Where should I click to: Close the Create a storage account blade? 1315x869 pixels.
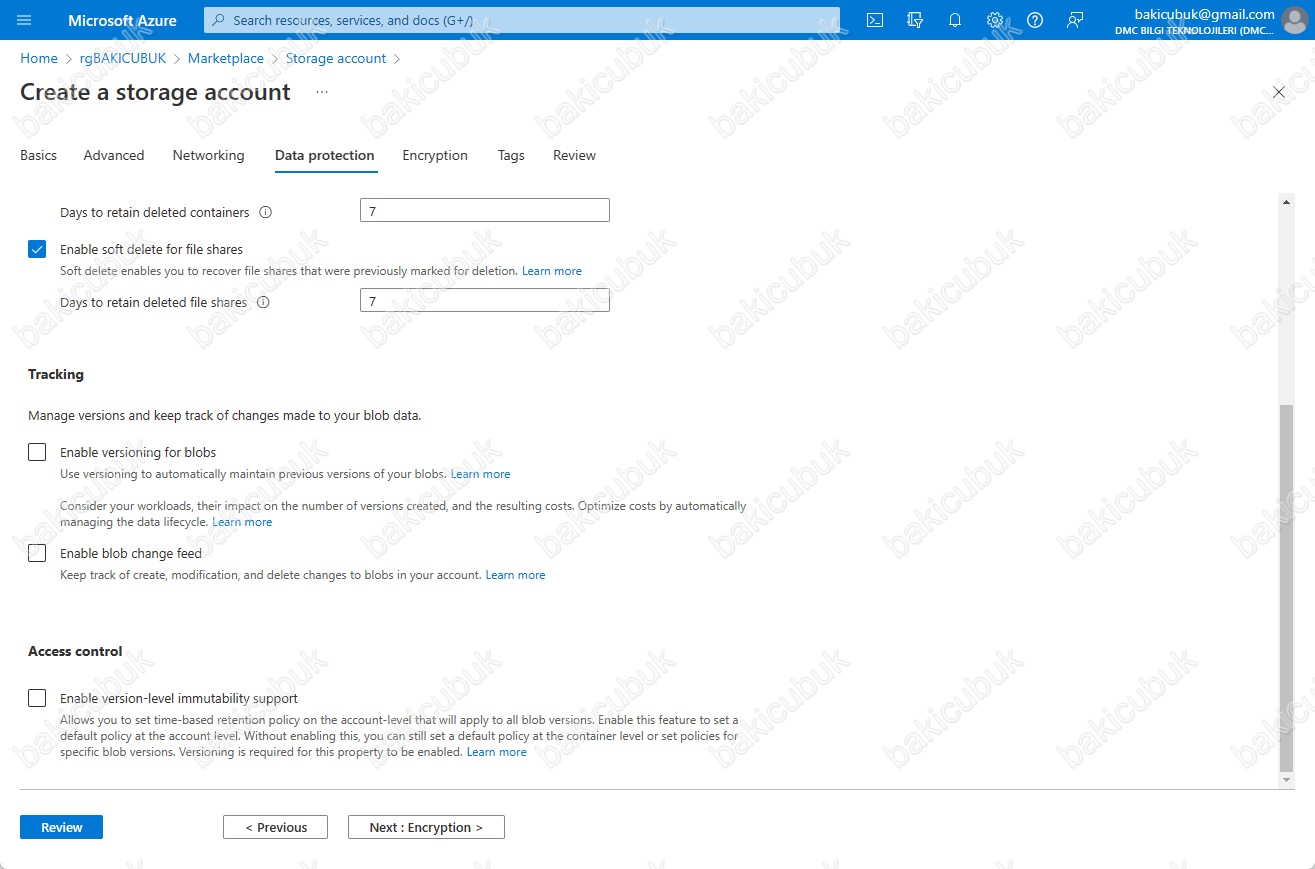coord(1279,92)
